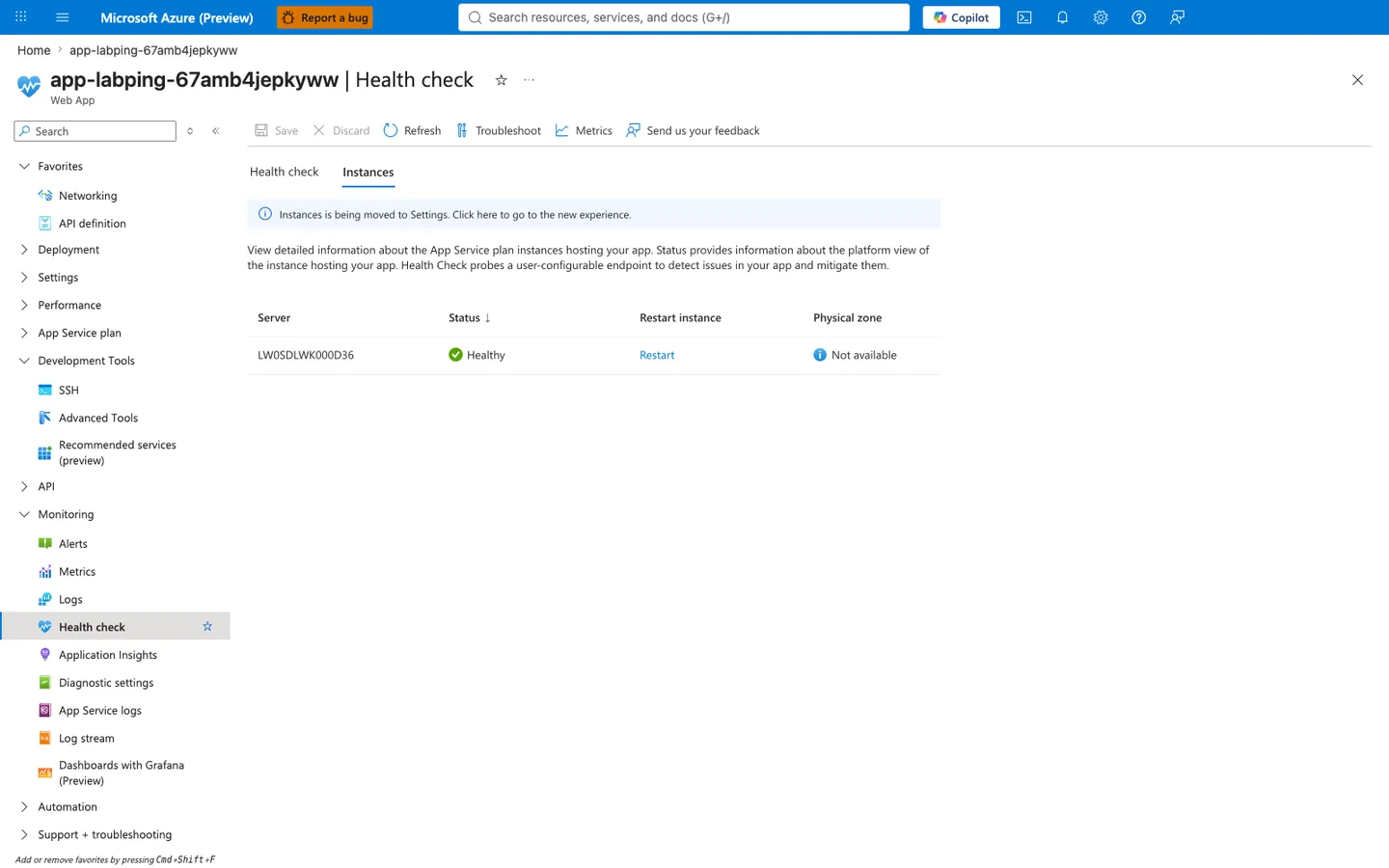Open portal settings gear

(x=1101, y=17)
